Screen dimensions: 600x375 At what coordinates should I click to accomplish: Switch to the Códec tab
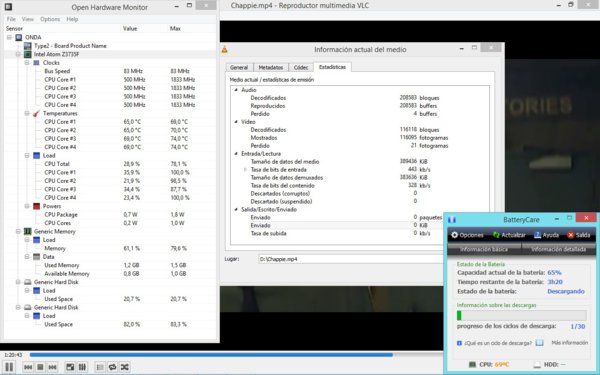[x=301, y=67]
